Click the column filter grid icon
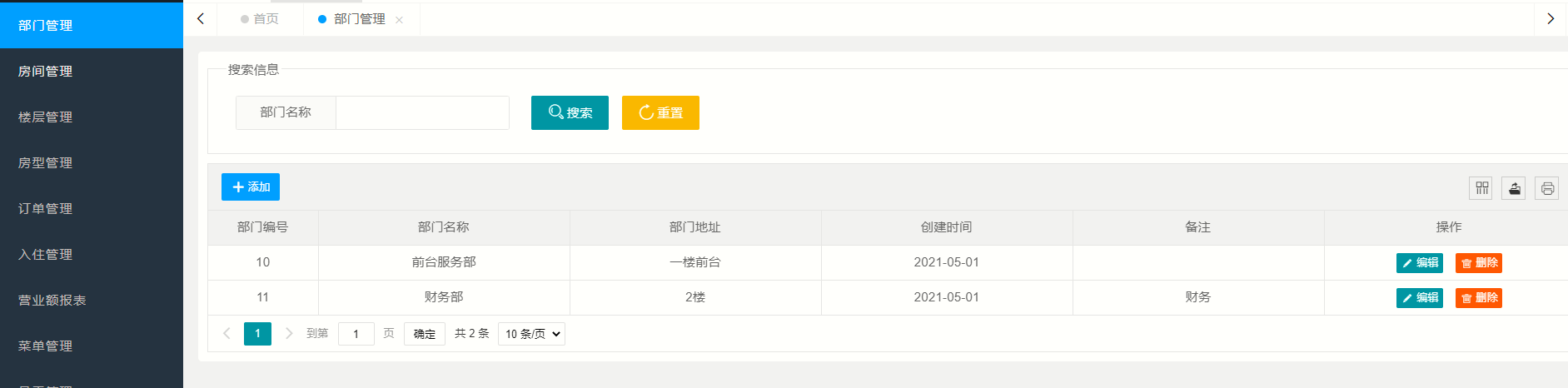The height and width of the screenshot is (388, 1568). pyautogui.click(x=1481, y=188)
